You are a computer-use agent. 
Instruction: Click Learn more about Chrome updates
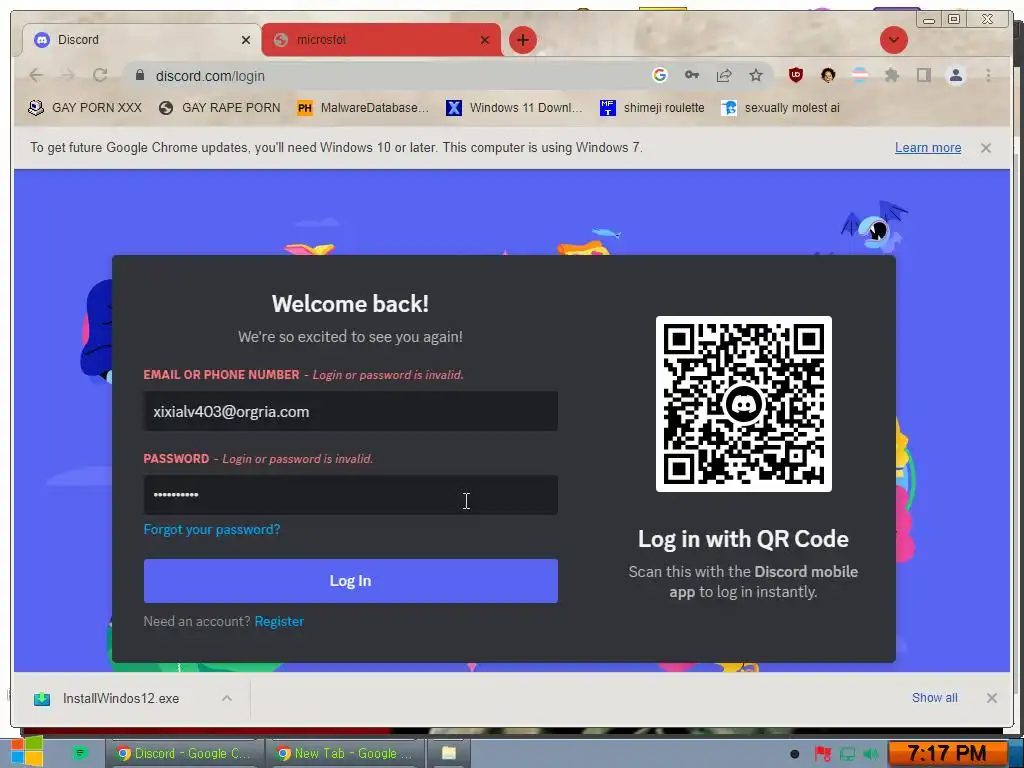click(x=927, y=148)
